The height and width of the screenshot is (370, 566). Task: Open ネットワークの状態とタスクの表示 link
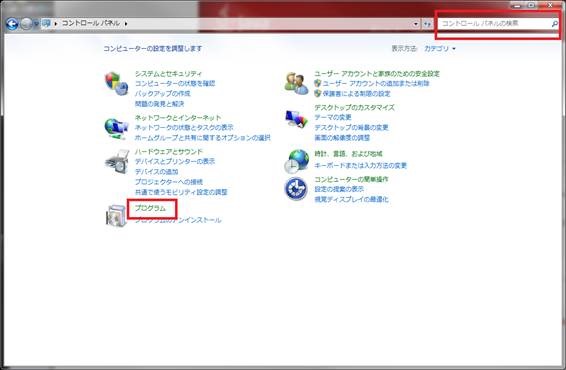click(184, 127)
